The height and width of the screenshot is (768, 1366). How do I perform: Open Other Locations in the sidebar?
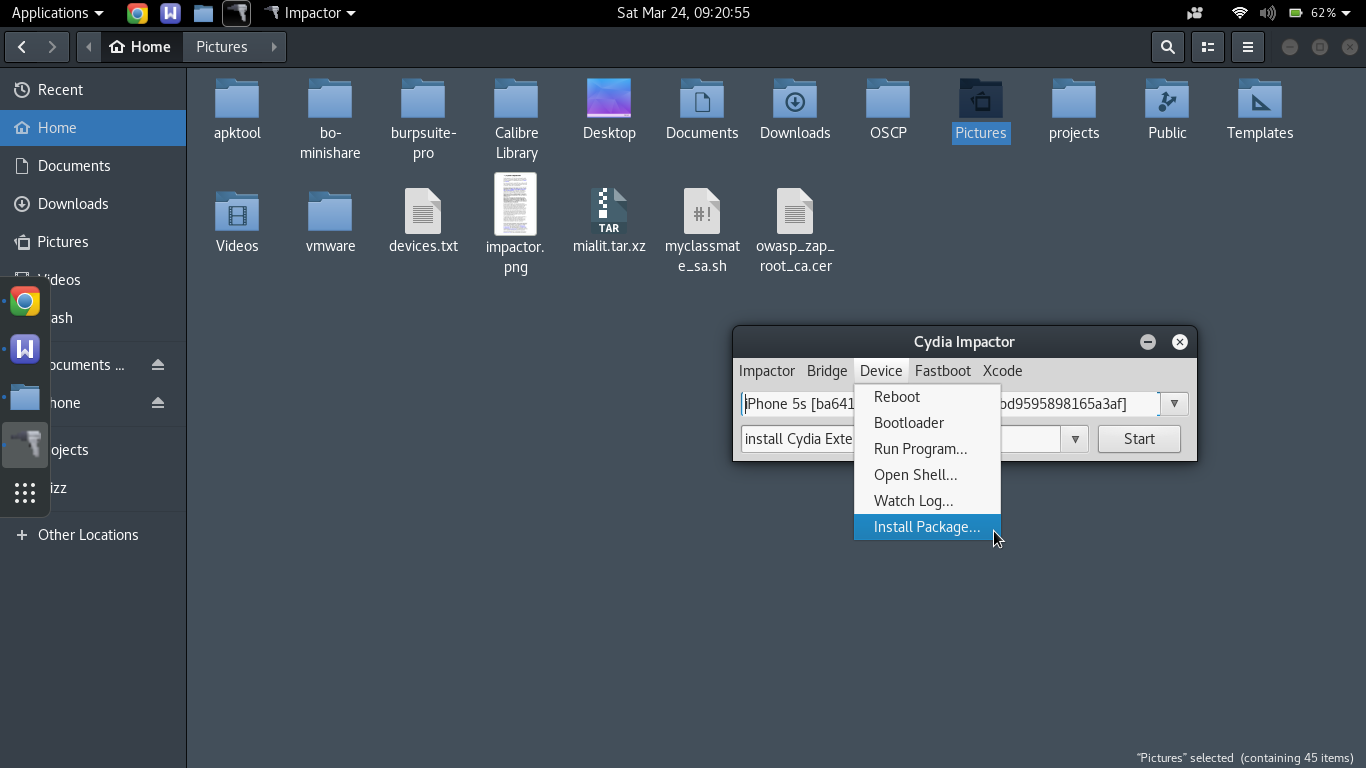click(93, 535)
